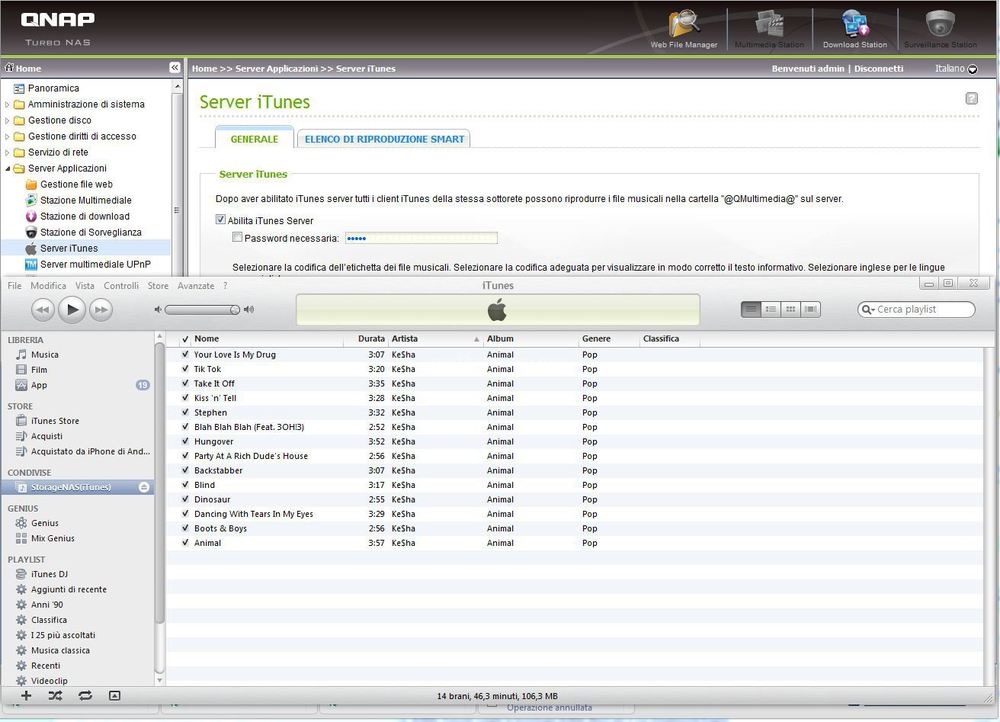Switch iTunes to song list view

tap(751, 309)
